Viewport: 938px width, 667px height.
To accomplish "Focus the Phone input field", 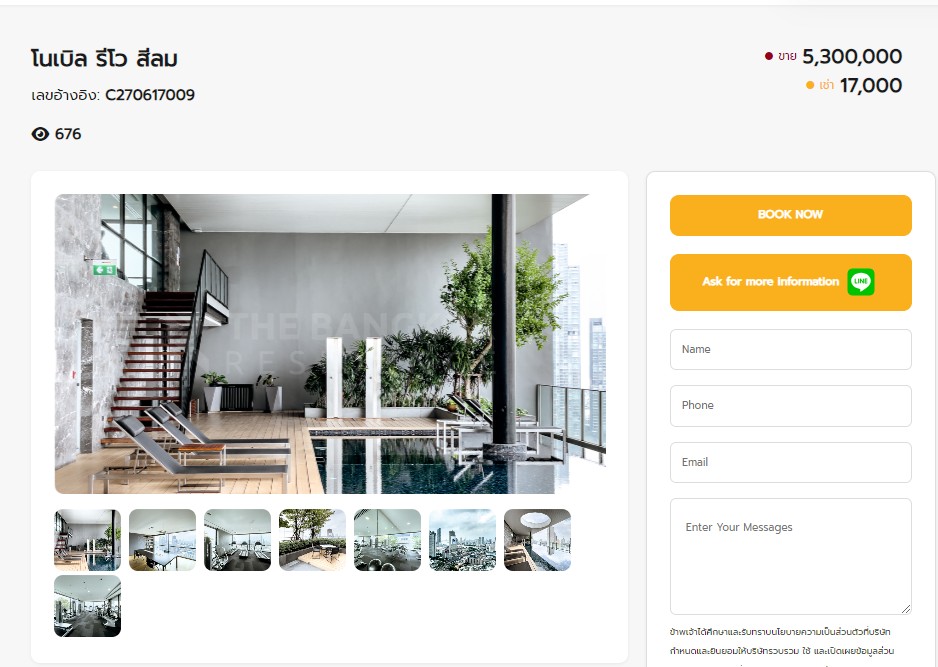I will (790, 406).
